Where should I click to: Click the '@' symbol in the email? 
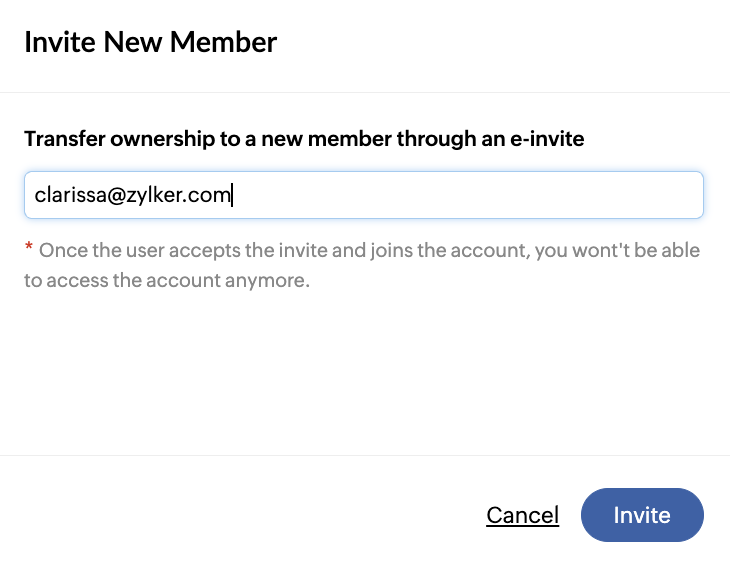pyautogui.click(x=117, y=196)
